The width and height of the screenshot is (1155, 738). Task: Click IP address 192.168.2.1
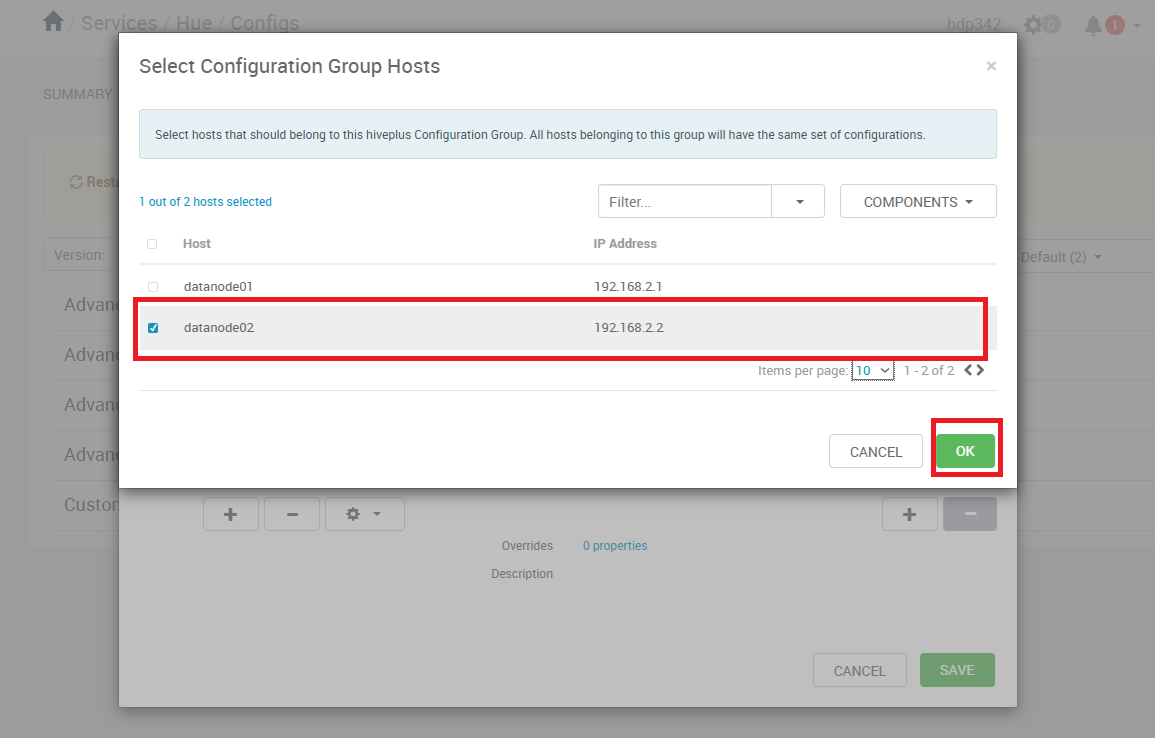coord(628,287)
